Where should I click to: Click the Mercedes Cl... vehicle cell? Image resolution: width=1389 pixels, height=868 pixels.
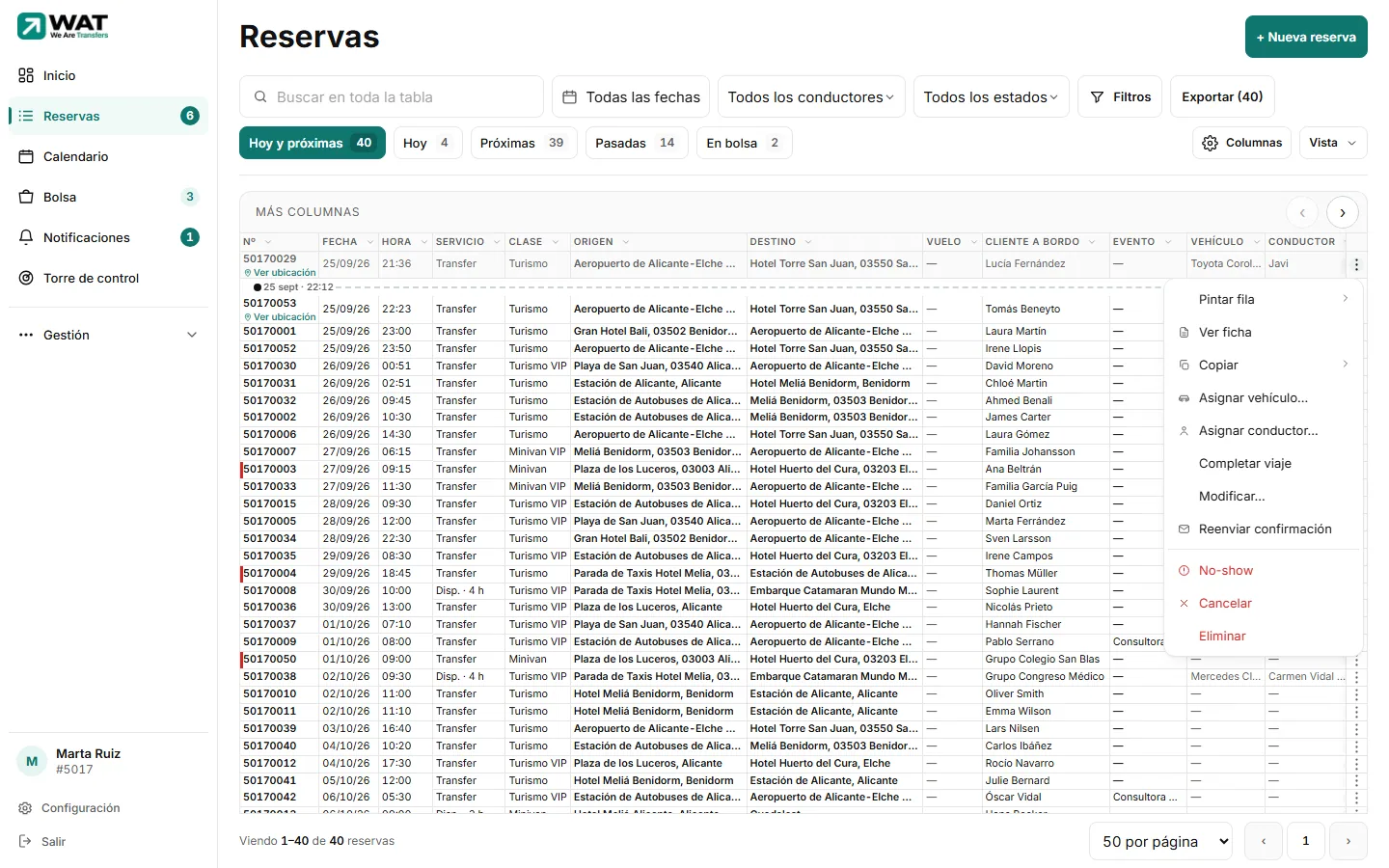(1225, 676)
